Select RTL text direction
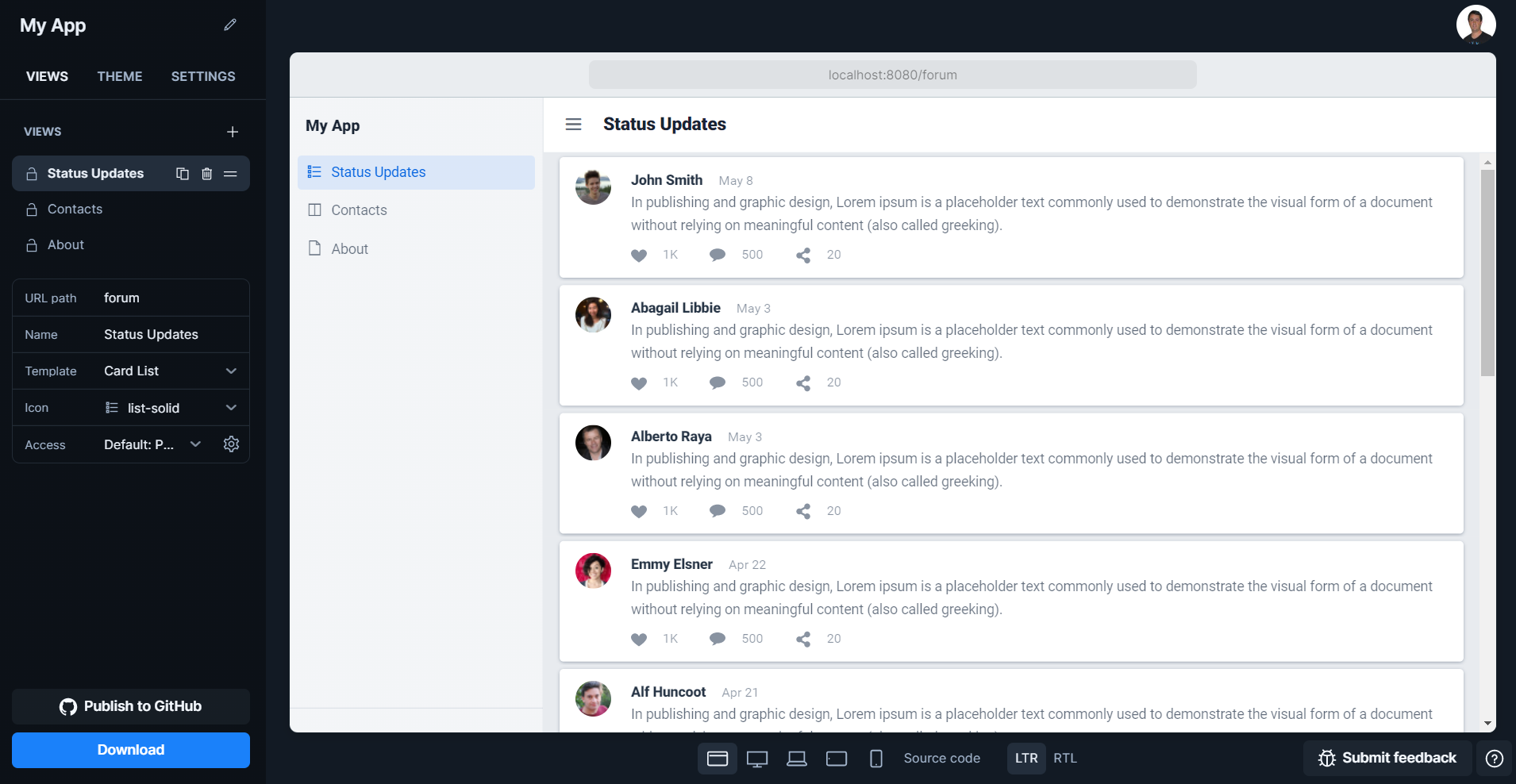This screenshot has width=1516, height=784. 1065,758
